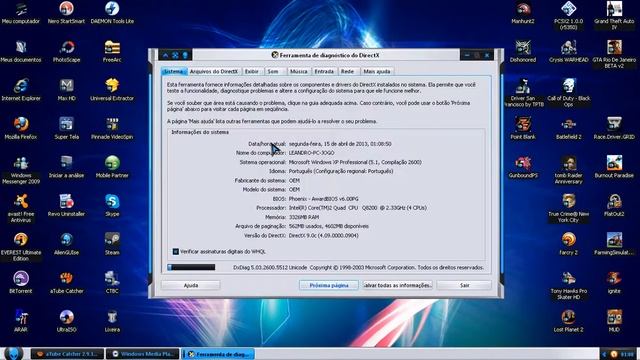Launch Revo Uninstaller shortcut
640x360 pixels.
pyautogui.click(x=66, y=205)
